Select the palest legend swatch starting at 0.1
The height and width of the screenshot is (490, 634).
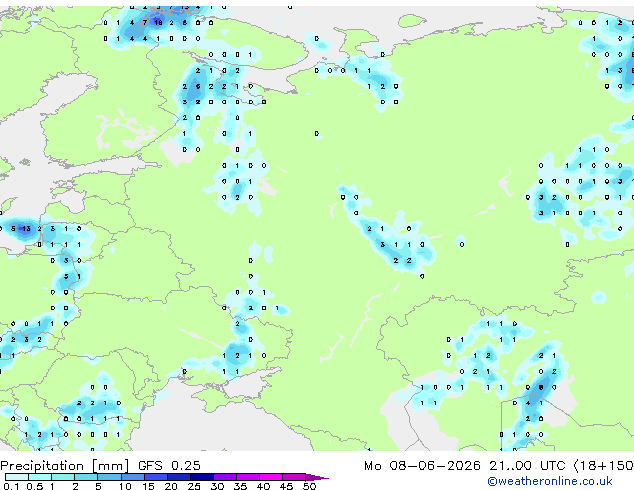coord(17,477)
